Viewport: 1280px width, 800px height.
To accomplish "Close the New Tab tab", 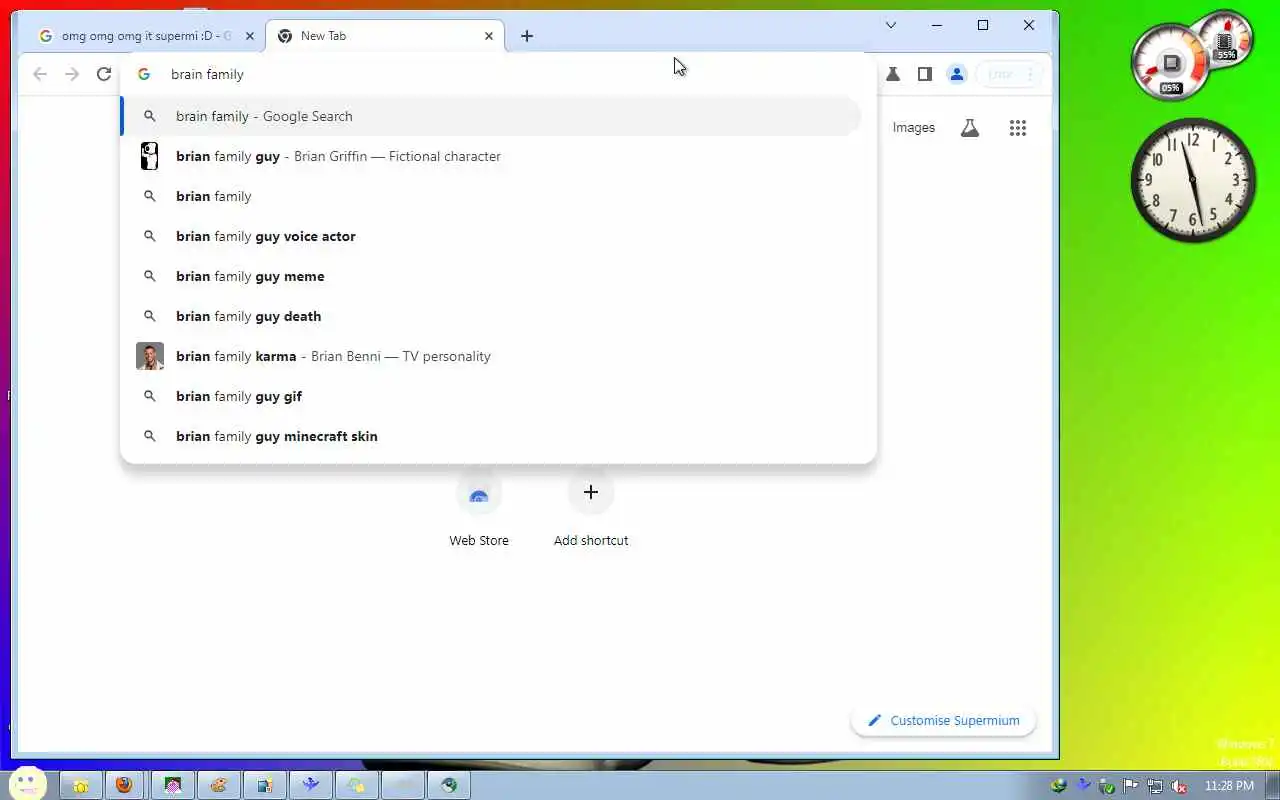I will pyautogui.click(x=489, y=36).
